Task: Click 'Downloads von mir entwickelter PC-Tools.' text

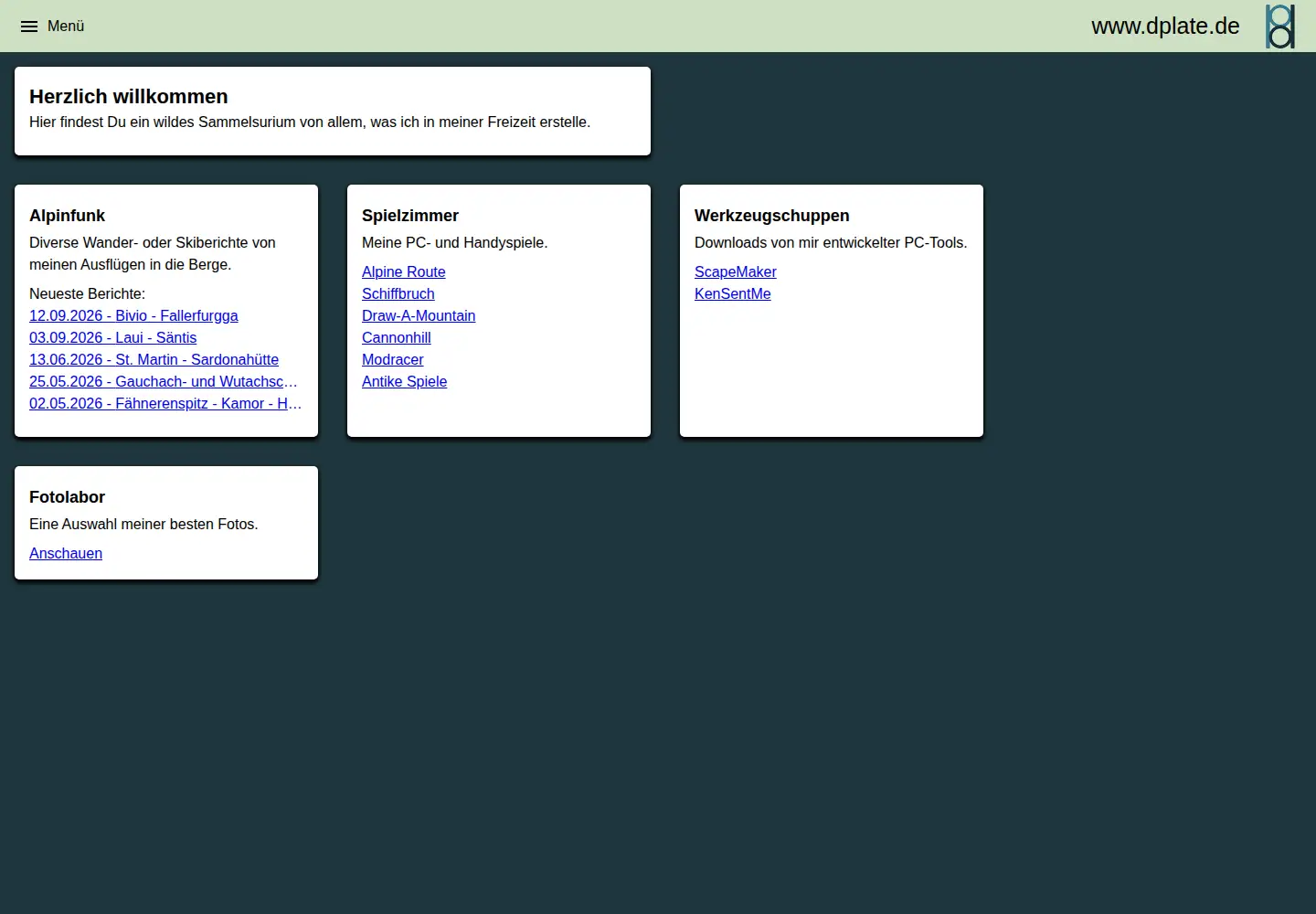Action: pos(831,242)
